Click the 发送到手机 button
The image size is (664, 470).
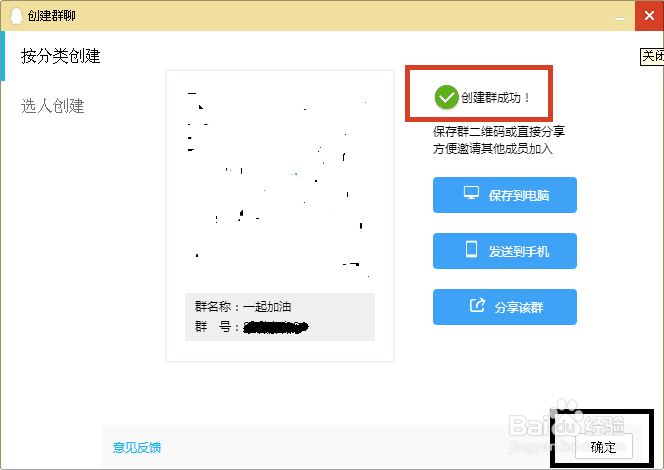(505, 251)
